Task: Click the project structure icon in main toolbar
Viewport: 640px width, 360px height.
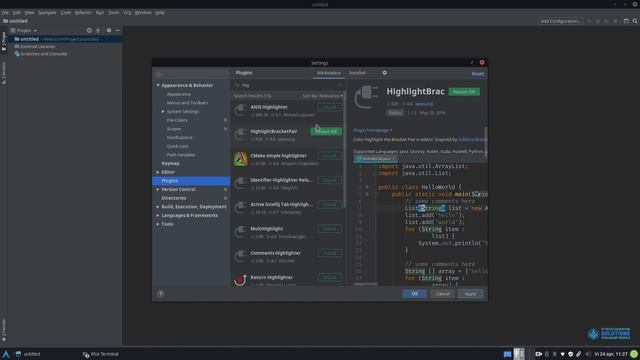Action: click(x=626, y=21)
